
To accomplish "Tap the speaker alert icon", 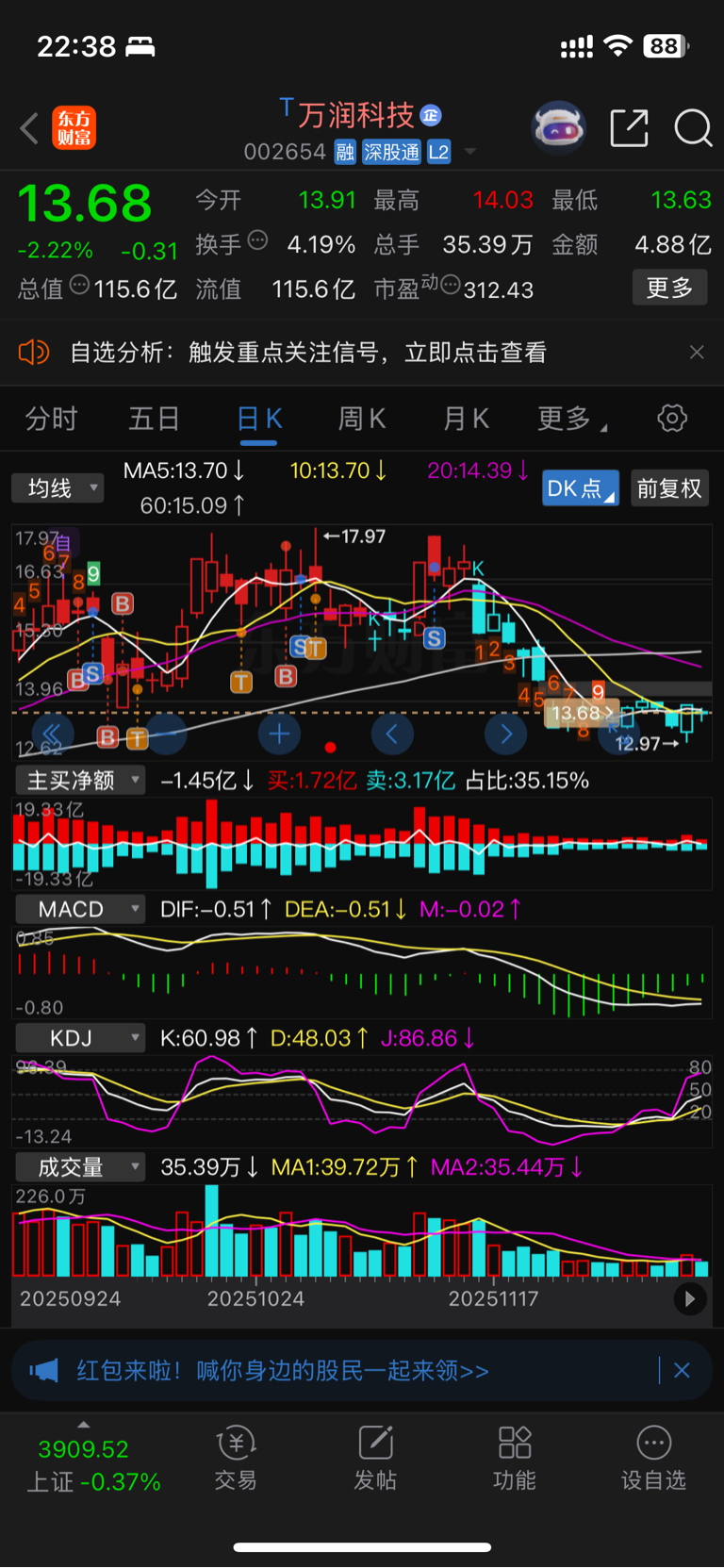I will coord(33,353).
